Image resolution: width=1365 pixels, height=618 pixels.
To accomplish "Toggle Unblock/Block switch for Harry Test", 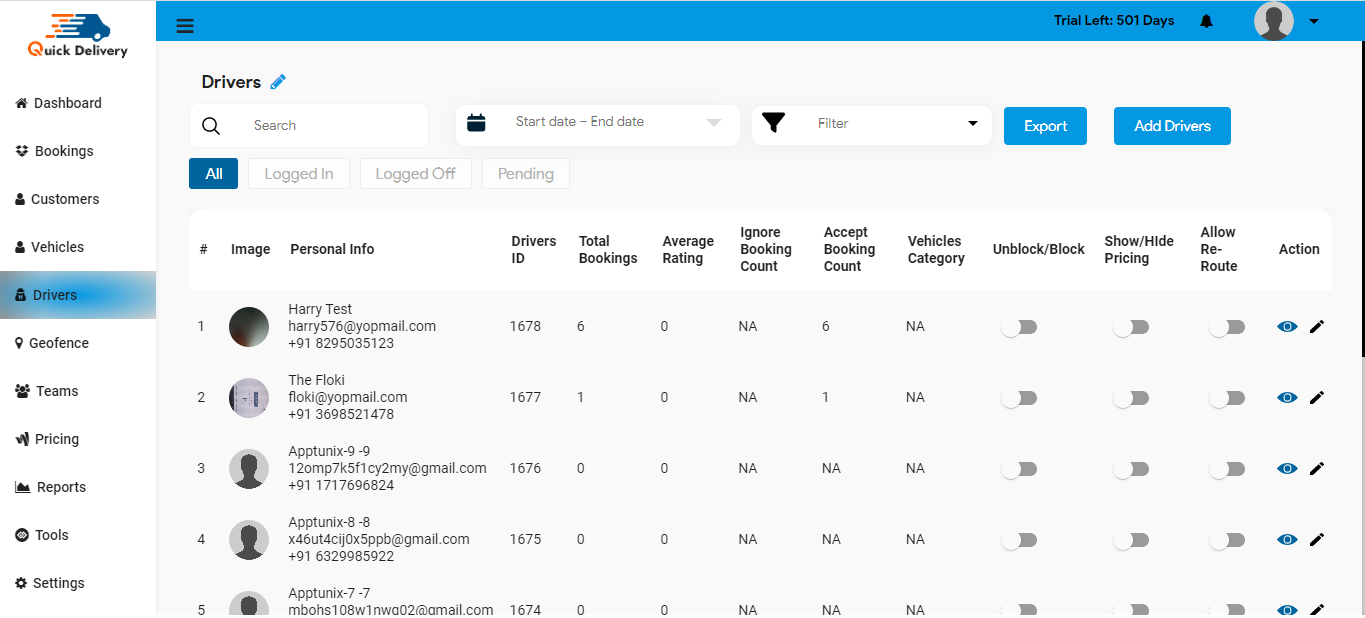I will click(1019, 326).
